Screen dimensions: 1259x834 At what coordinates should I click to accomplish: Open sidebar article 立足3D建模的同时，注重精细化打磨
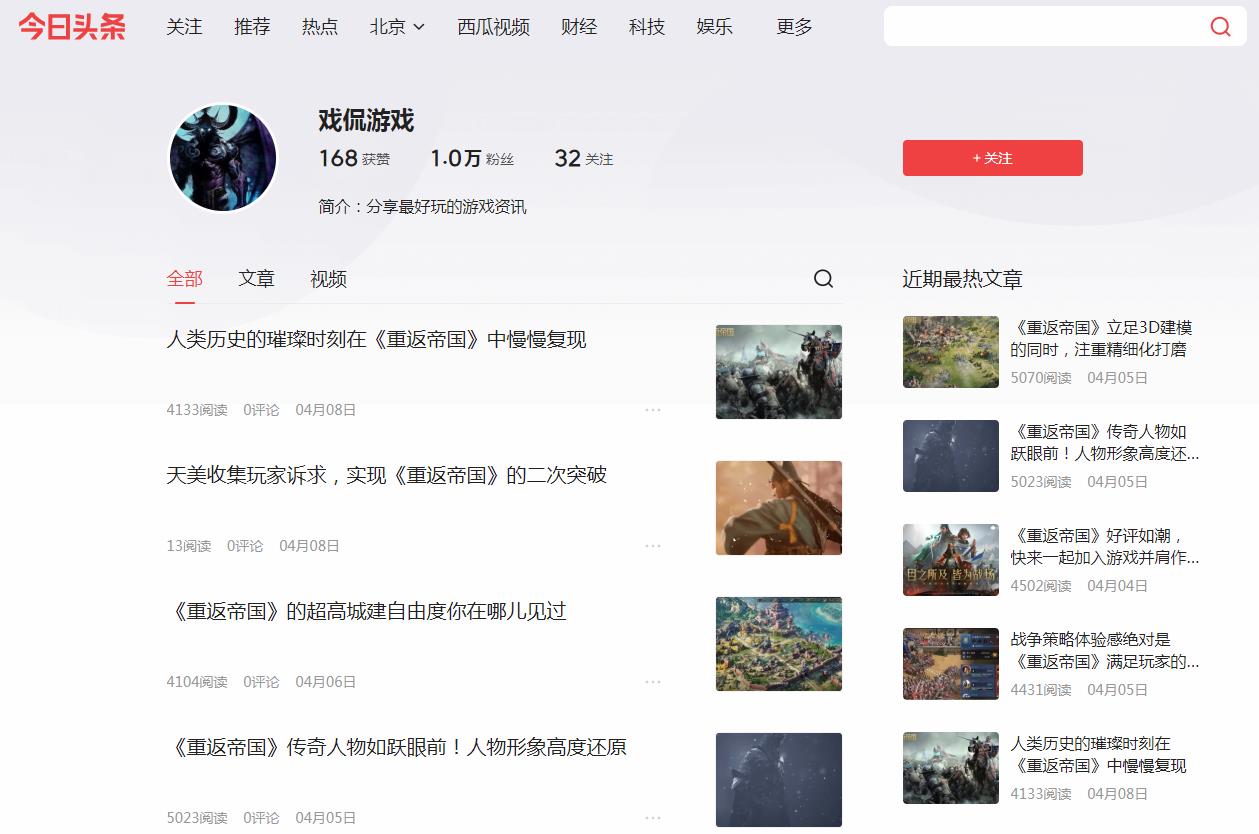click(1101, 339)
